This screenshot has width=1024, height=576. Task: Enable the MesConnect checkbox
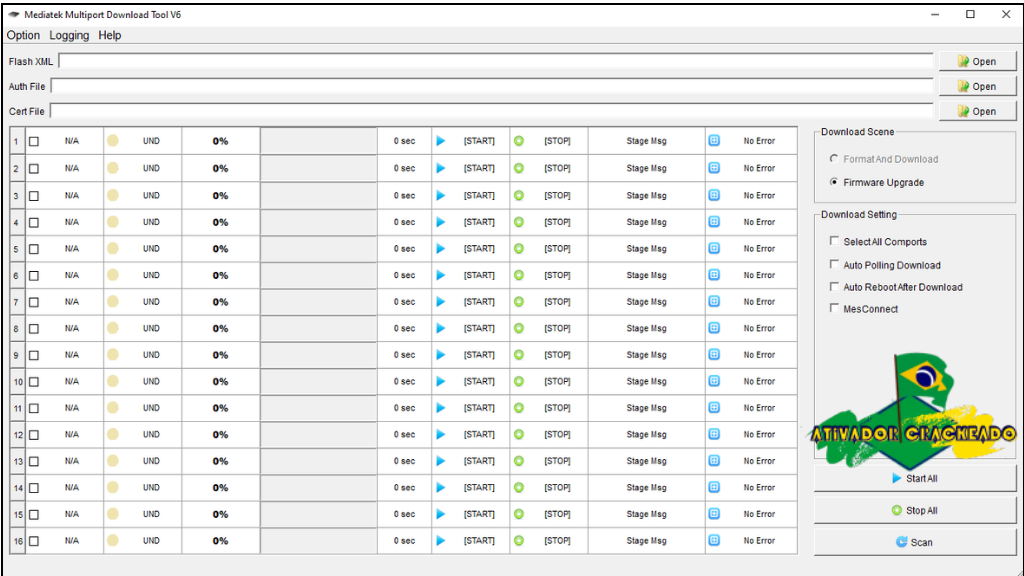pyautogui.click(x=834, y=308)
